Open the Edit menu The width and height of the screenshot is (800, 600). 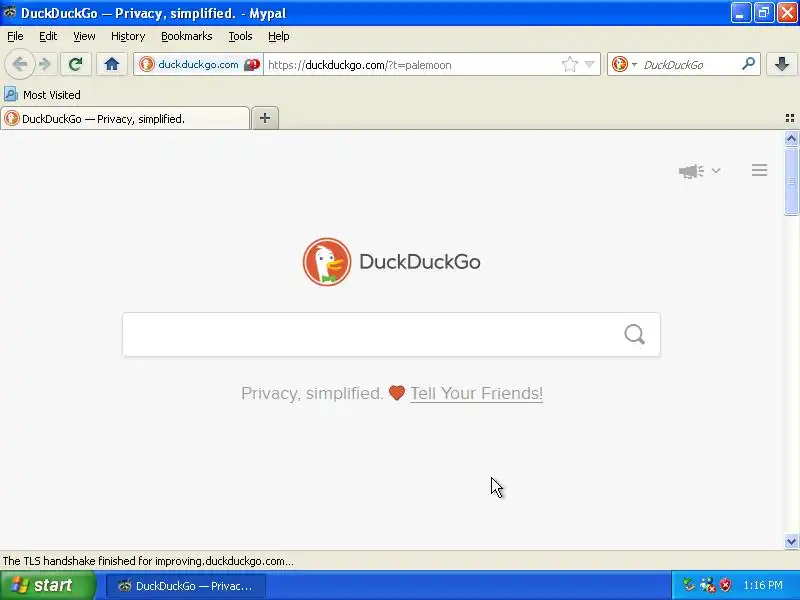click(48, 36)
